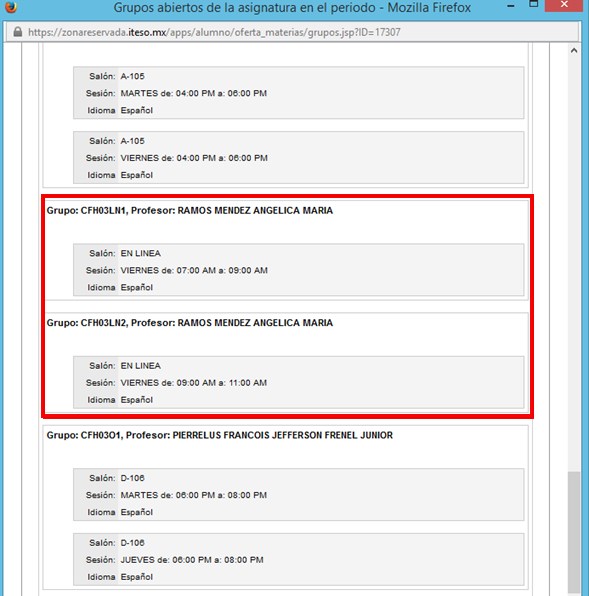
Task: Click the VIERNES 07:00 AM to 09:00 AM session
Action: [194, 270]
